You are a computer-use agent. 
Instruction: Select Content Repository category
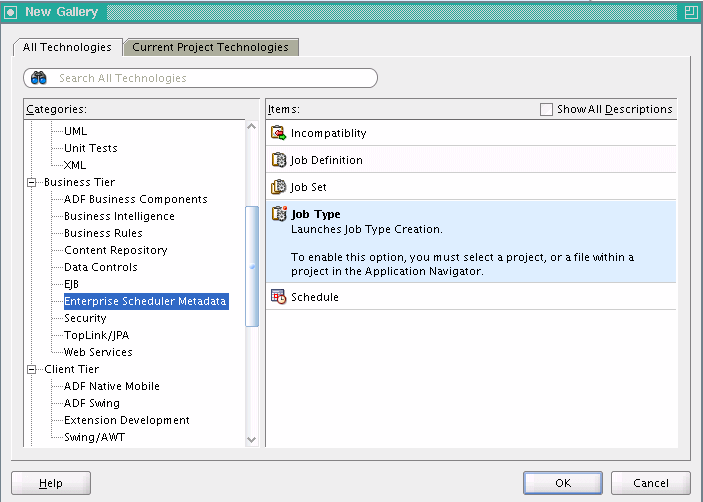pos(116,250)
